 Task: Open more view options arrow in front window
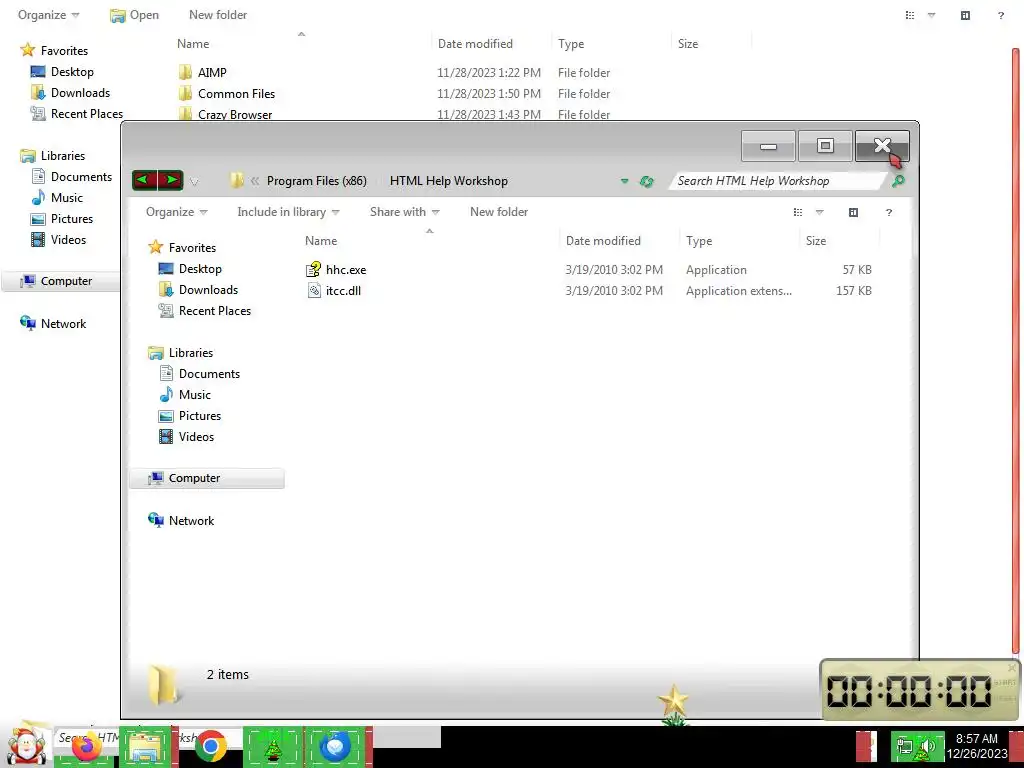click(820, 212)
